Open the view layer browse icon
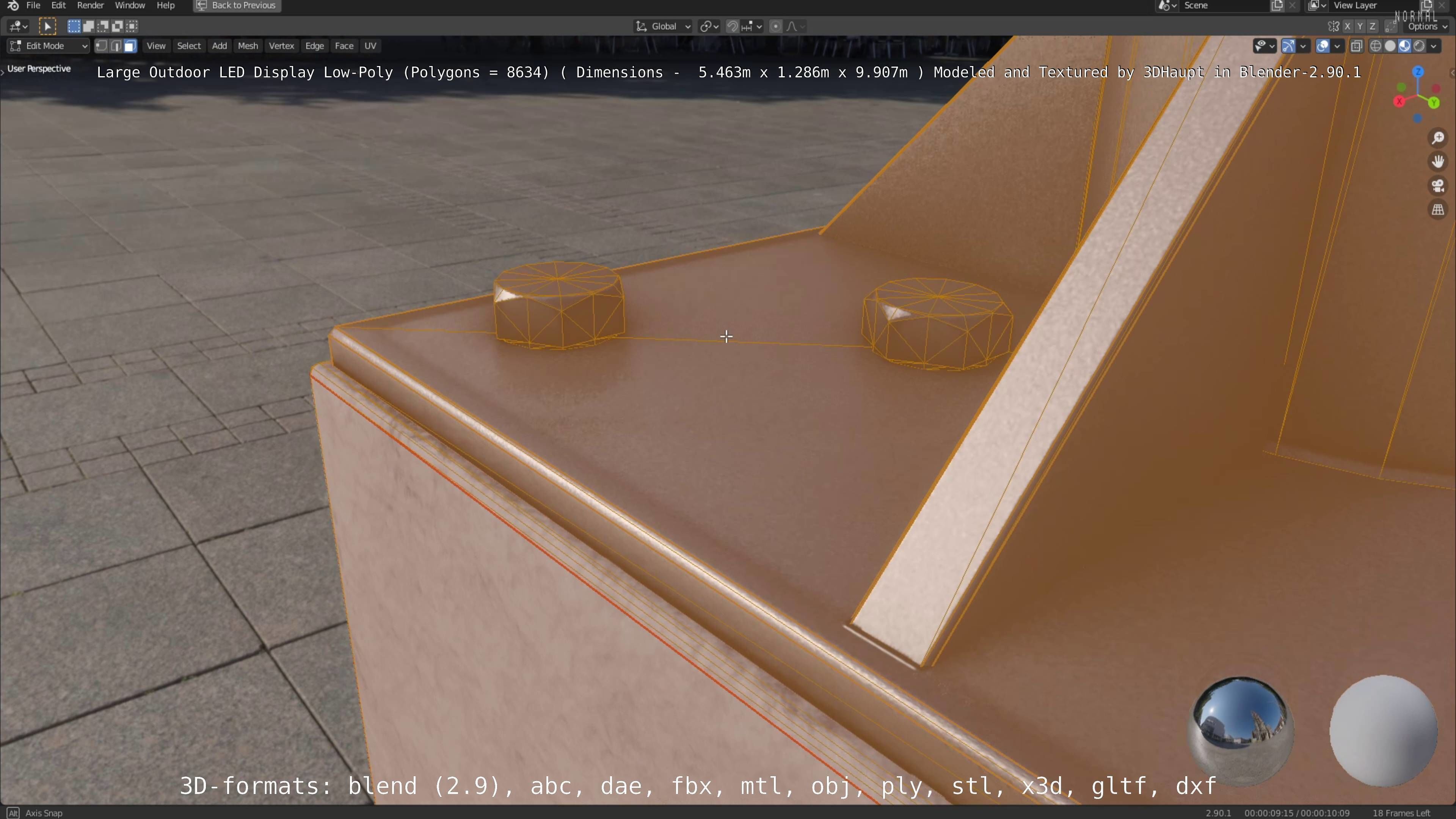This screenshot has height=819, width=1456. coord(1318,6)
